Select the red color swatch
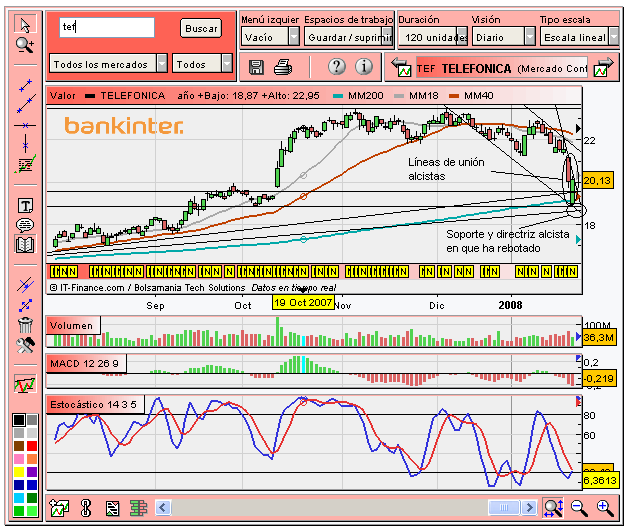 32,446
